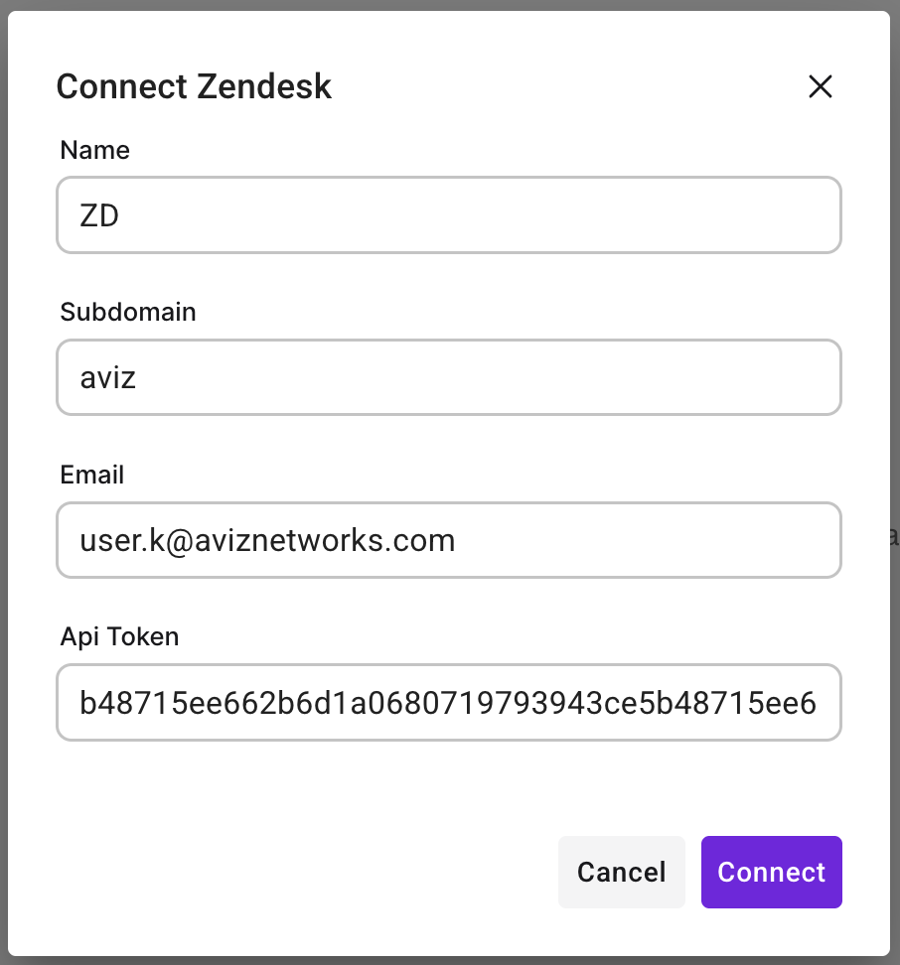900x965 pixels.
Task: Focus the Name input field
Action: [x=448, y=215]
